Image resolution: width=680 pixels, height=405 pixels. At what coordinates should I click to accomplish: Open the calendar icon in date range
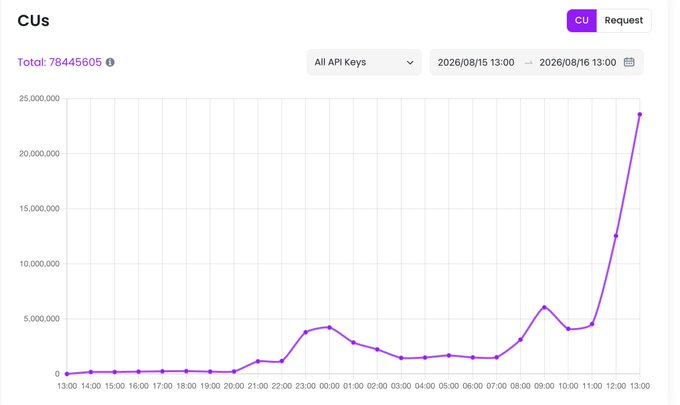(x=629, y=62)
